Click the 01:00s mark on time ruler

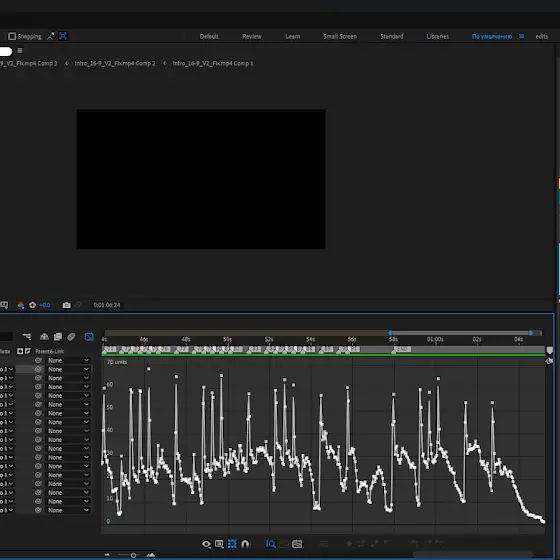(435, 339)
